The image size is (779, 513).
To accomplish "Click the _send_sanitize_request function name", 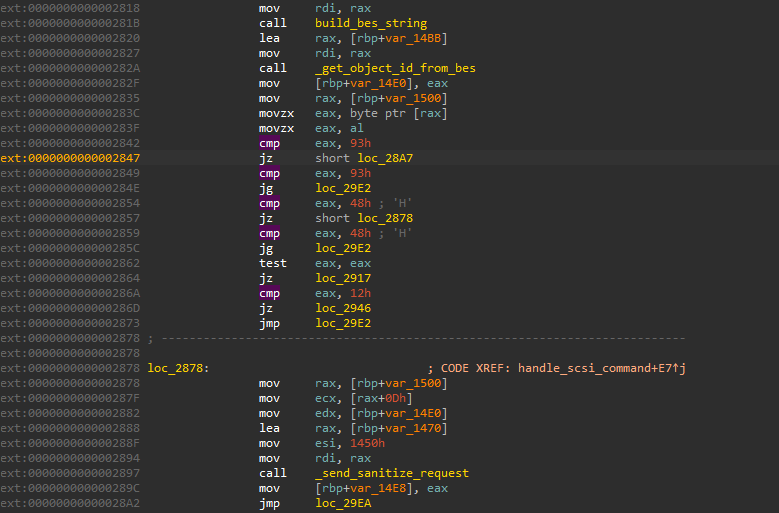I will coord(391,473).
